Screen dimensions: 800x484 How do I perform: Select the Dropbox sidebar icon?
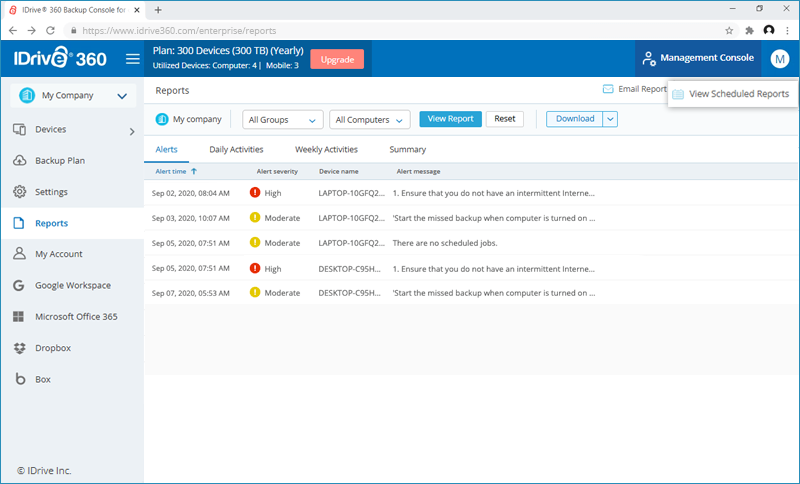[19, 348]
